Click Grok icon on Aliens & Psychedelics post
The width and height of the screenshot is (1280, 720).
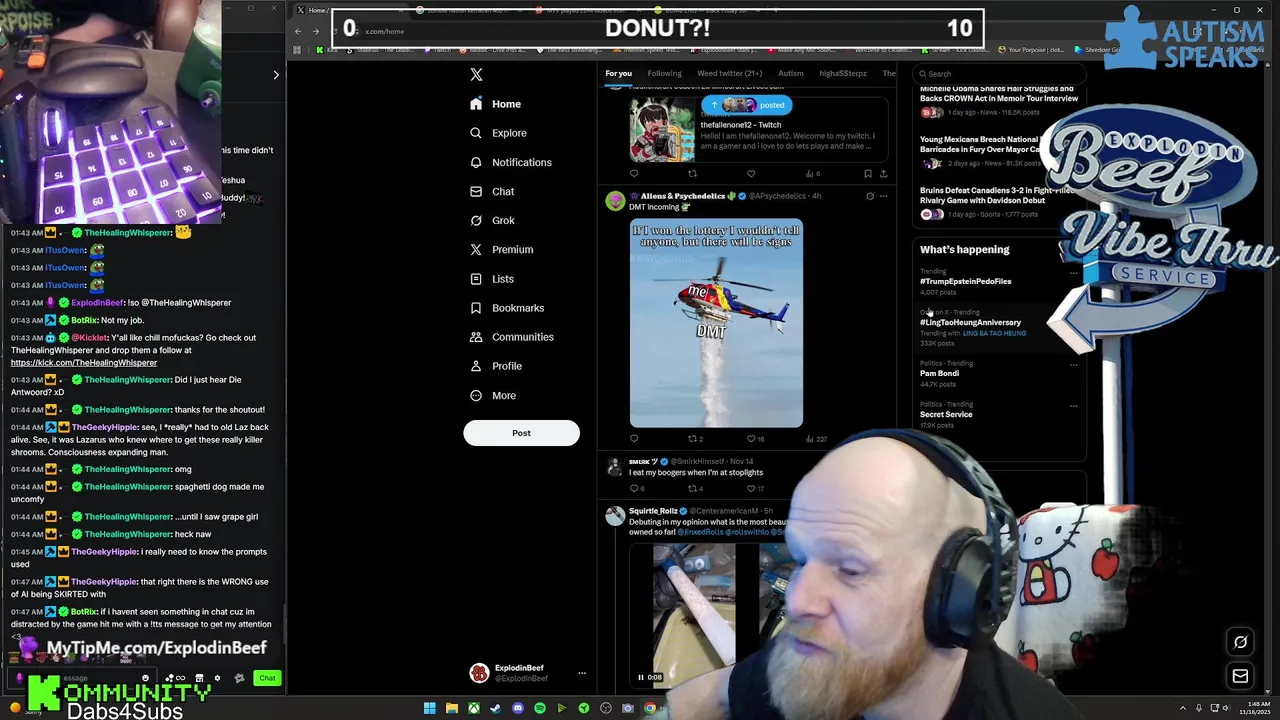[x=869, y=196]
